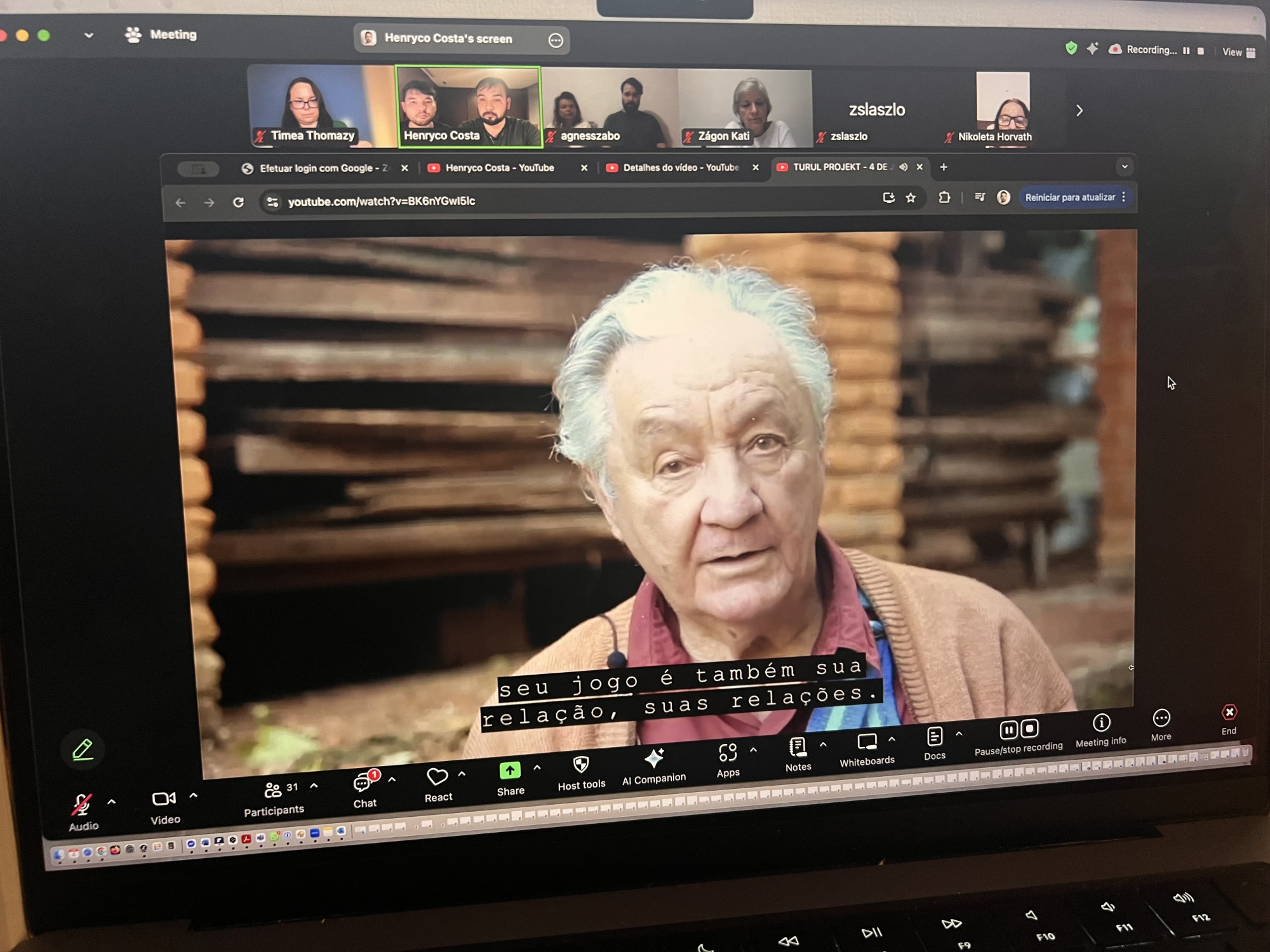Click the site info icon in address bar
1270x952 pixels.
tap(272, 202)
